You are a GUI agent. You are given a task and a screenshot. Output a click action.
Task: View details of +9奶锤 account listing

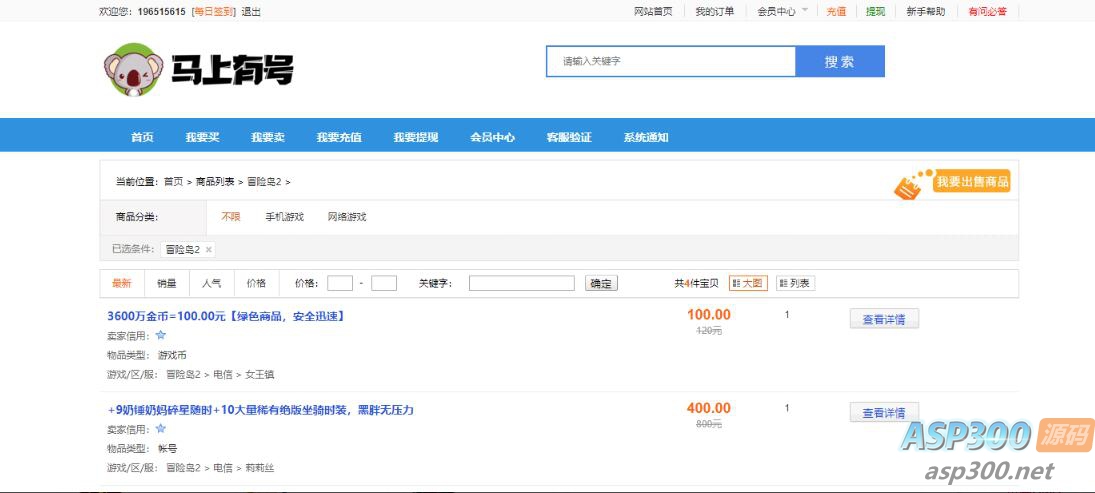coord(884,413)
